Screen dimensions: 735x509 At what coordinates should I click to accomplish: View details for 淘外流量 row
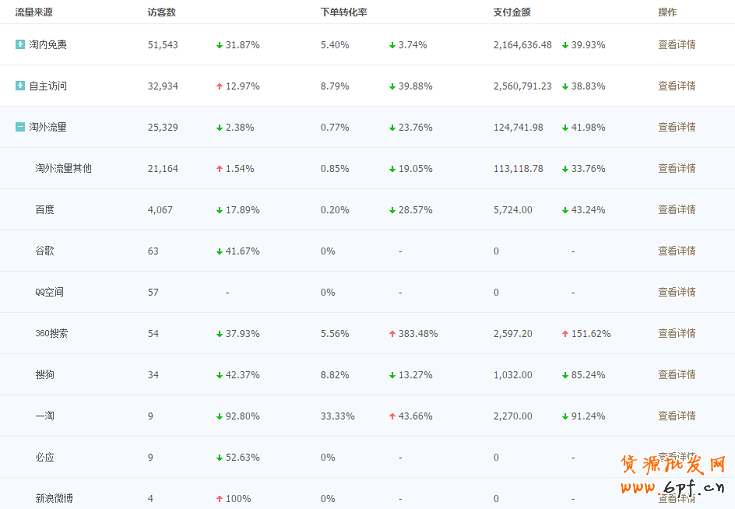[676, 127]
